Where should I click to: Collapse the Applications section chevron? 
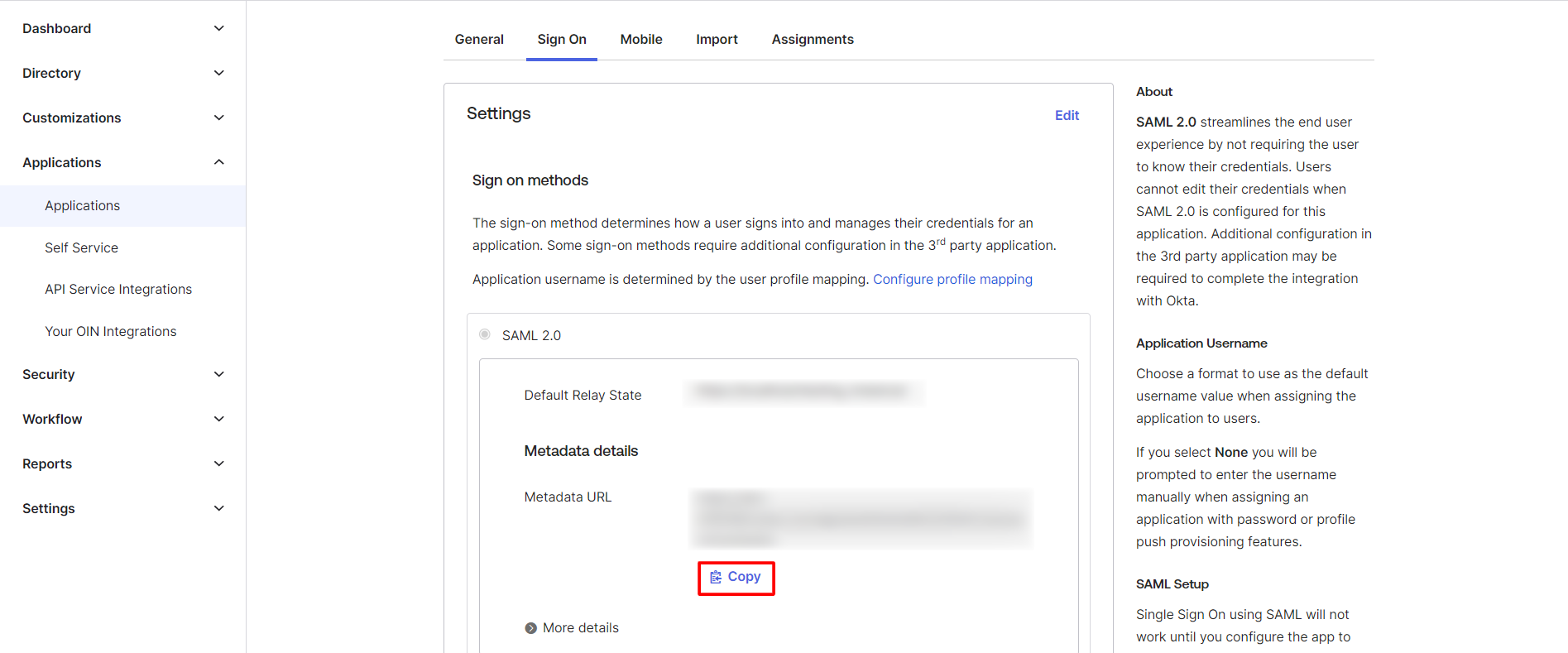point(219,162)
